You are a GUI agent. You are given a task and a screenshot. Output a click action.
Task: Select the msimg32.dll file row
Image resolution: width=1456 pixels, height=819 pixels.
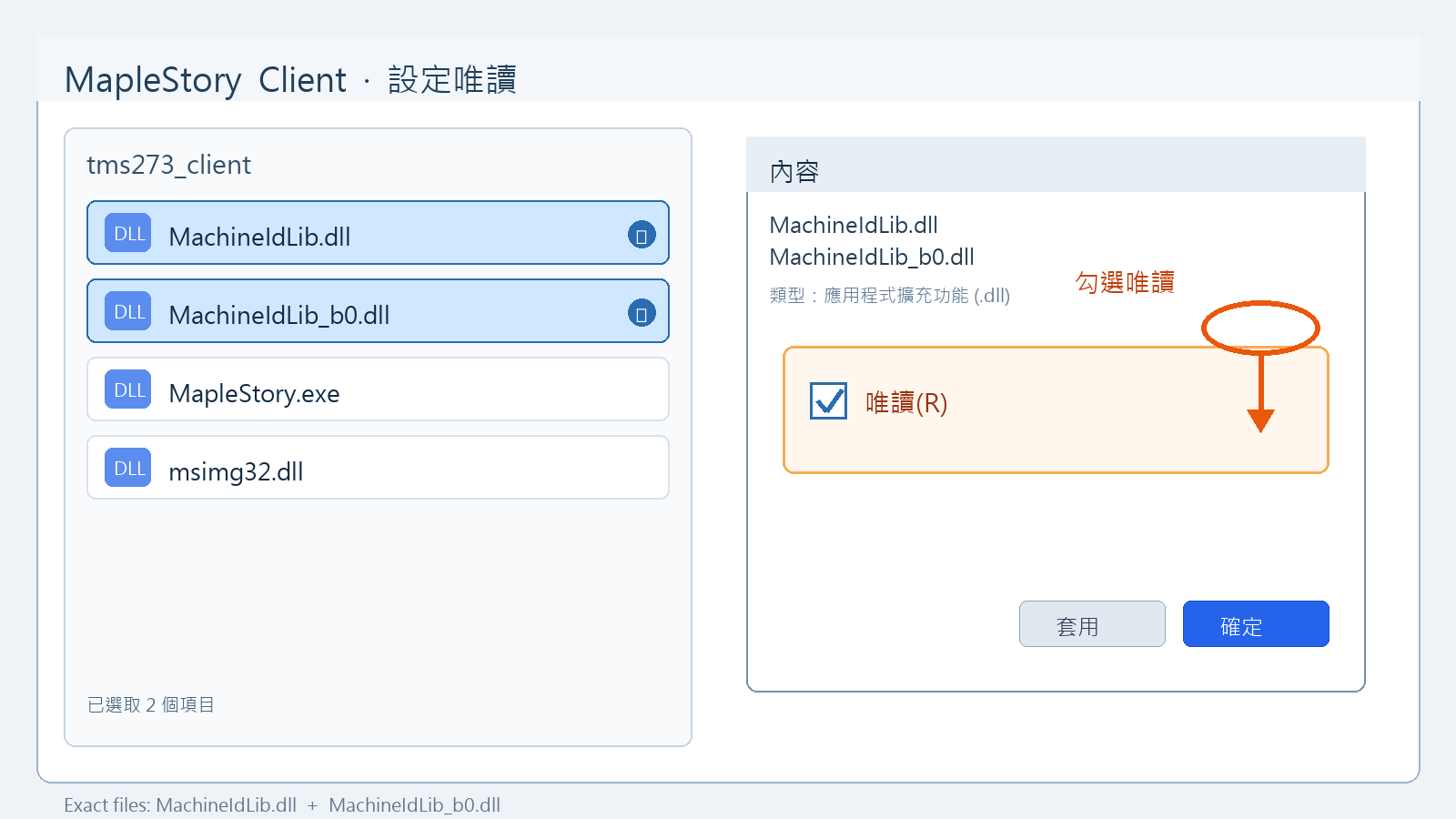pyautogui.click(x=378, y=468)
